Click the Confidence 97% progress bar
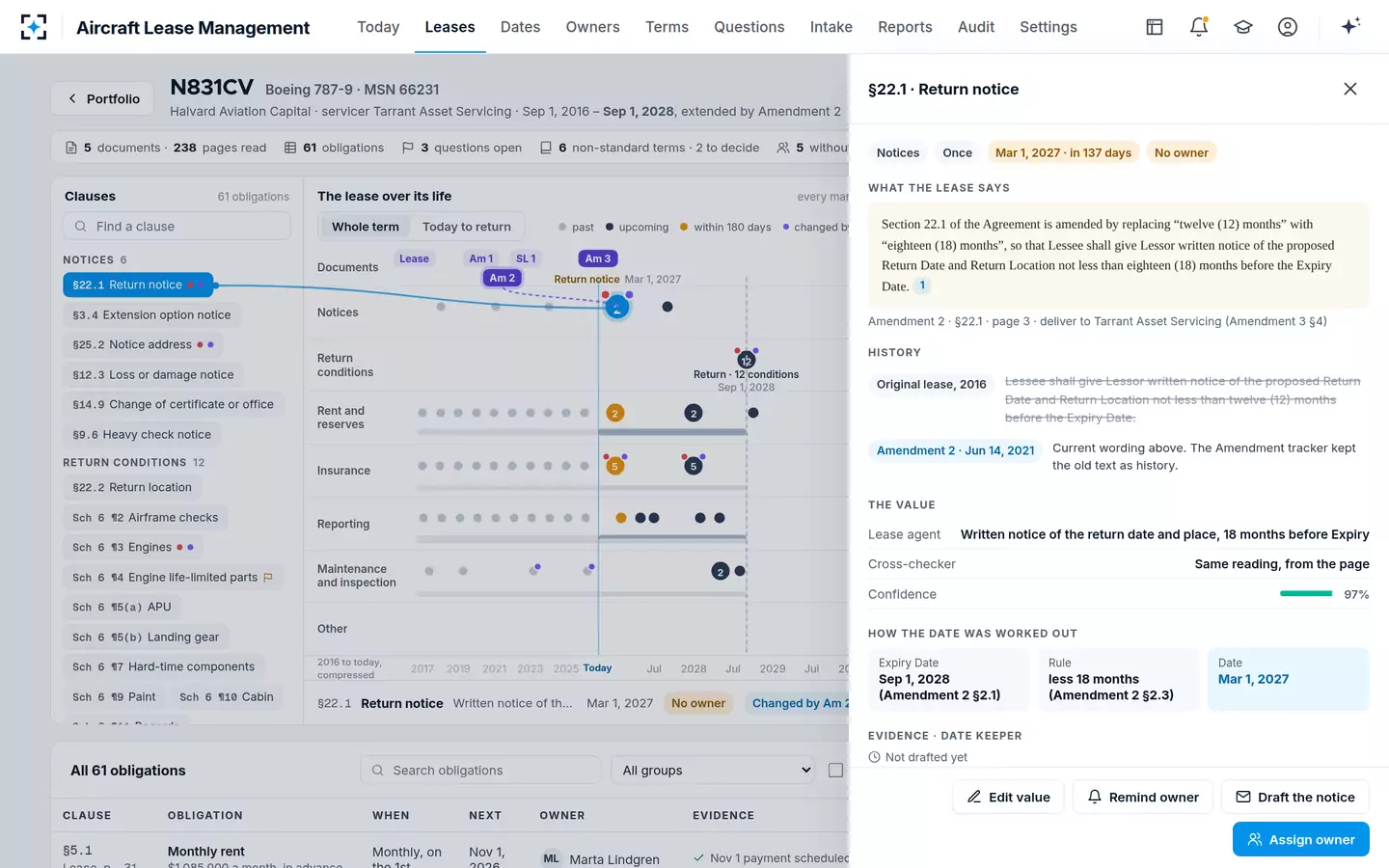 coord(1306,594)
